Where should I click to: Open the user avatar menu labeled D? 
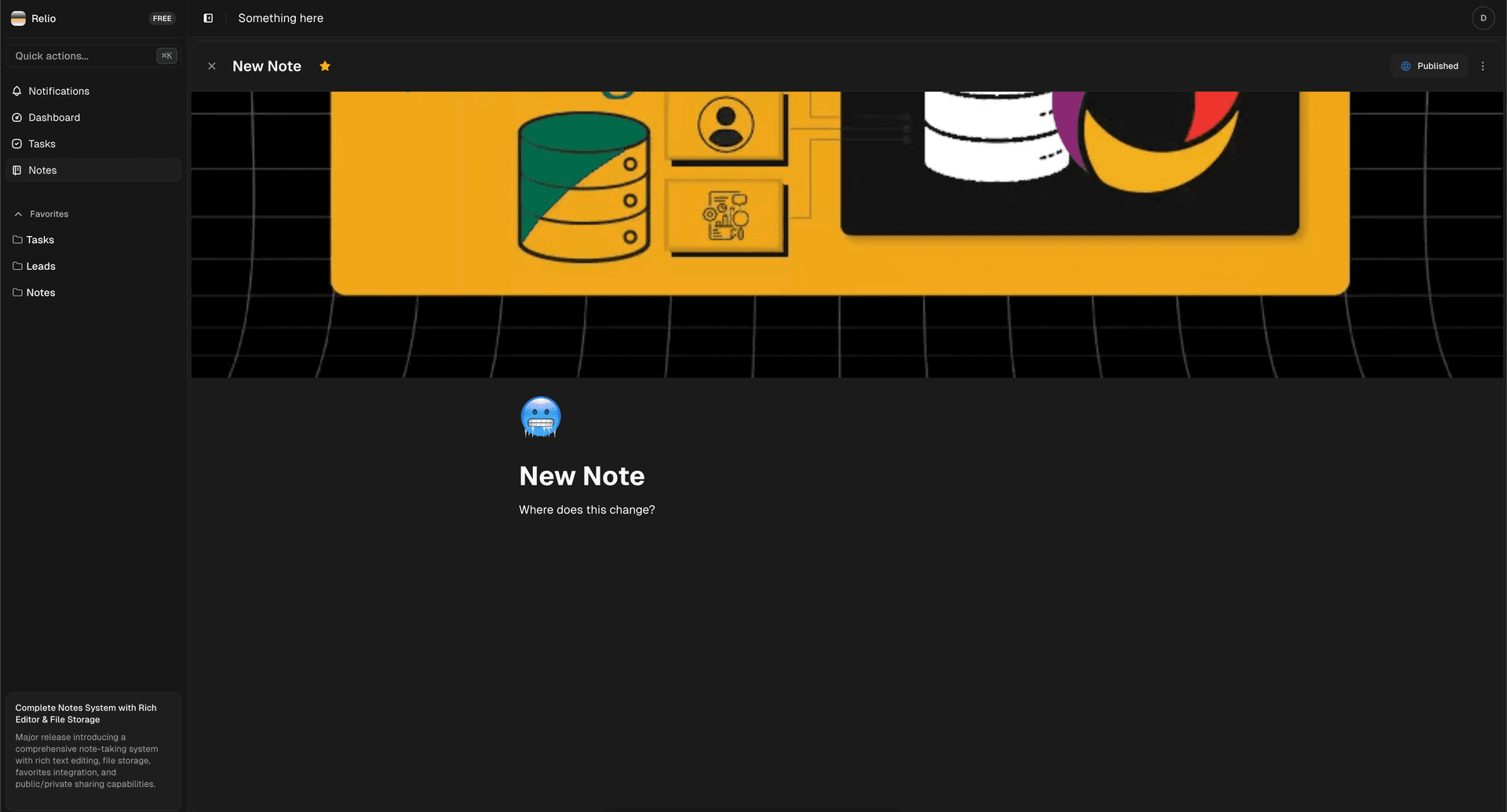pyautogui.click(x=1483, y=17)
